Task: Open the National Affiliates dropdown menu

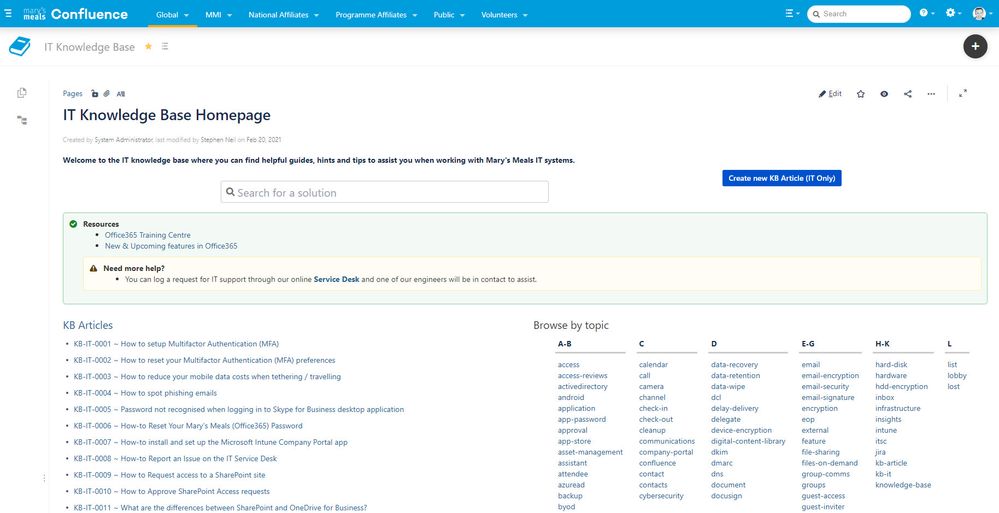Action: coord(284,14)
